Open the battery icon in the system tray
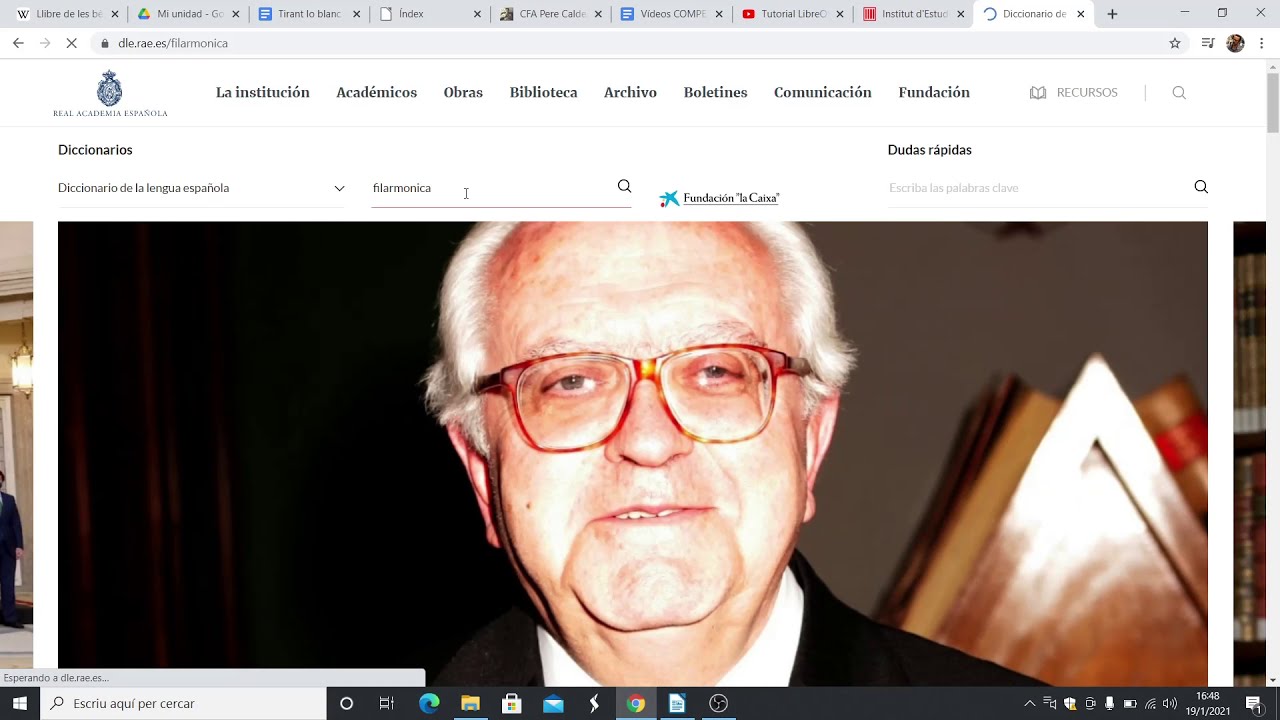 click(1130, 703)
